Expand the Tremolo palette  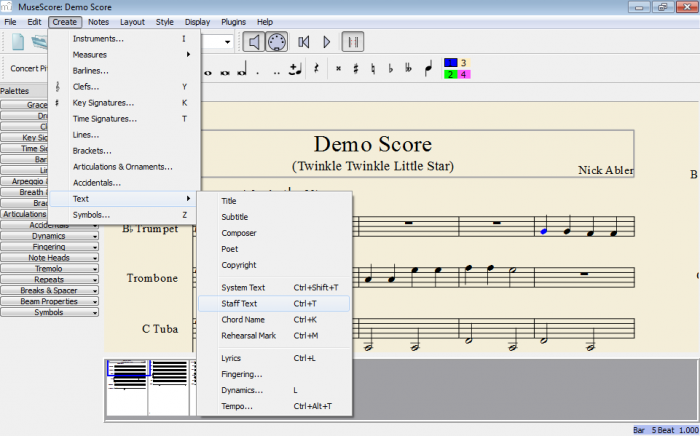(49, 269)
